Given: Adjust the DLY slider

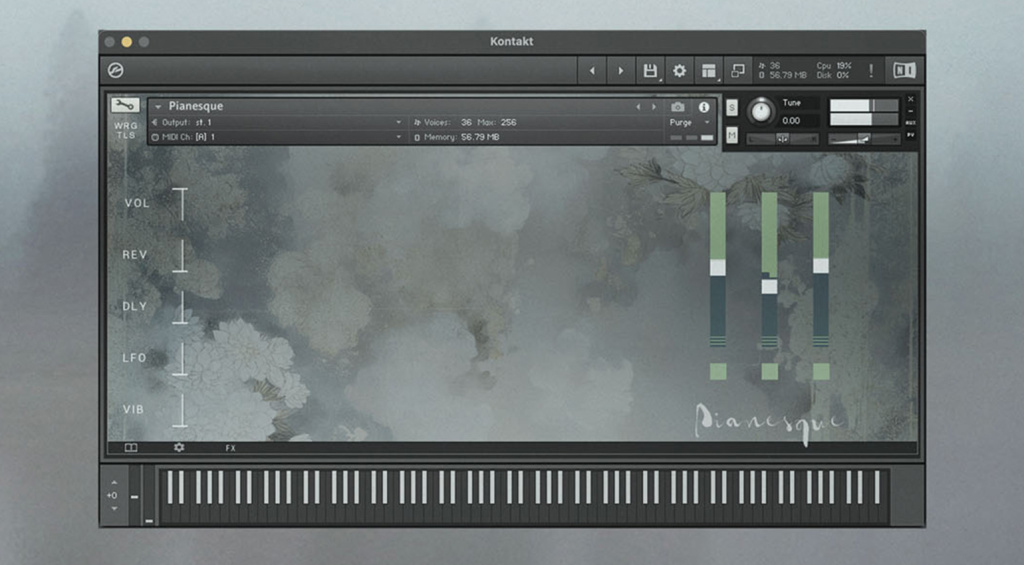Looking at the screenshot, I should pos(181,307).
